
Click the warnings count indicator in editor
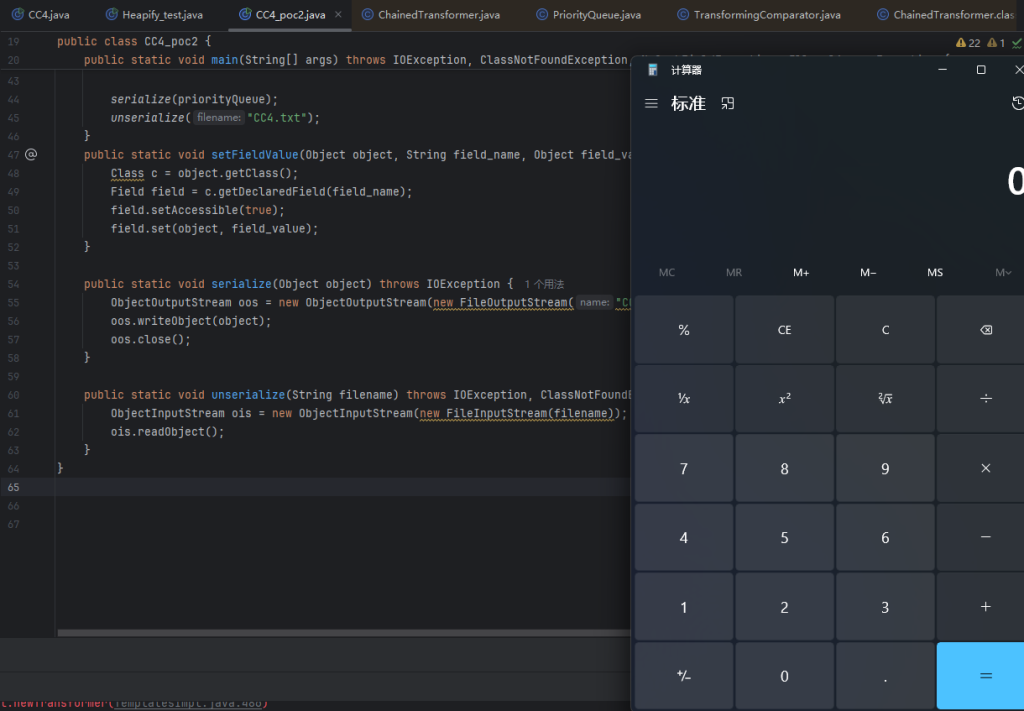[x=969, y=43]
